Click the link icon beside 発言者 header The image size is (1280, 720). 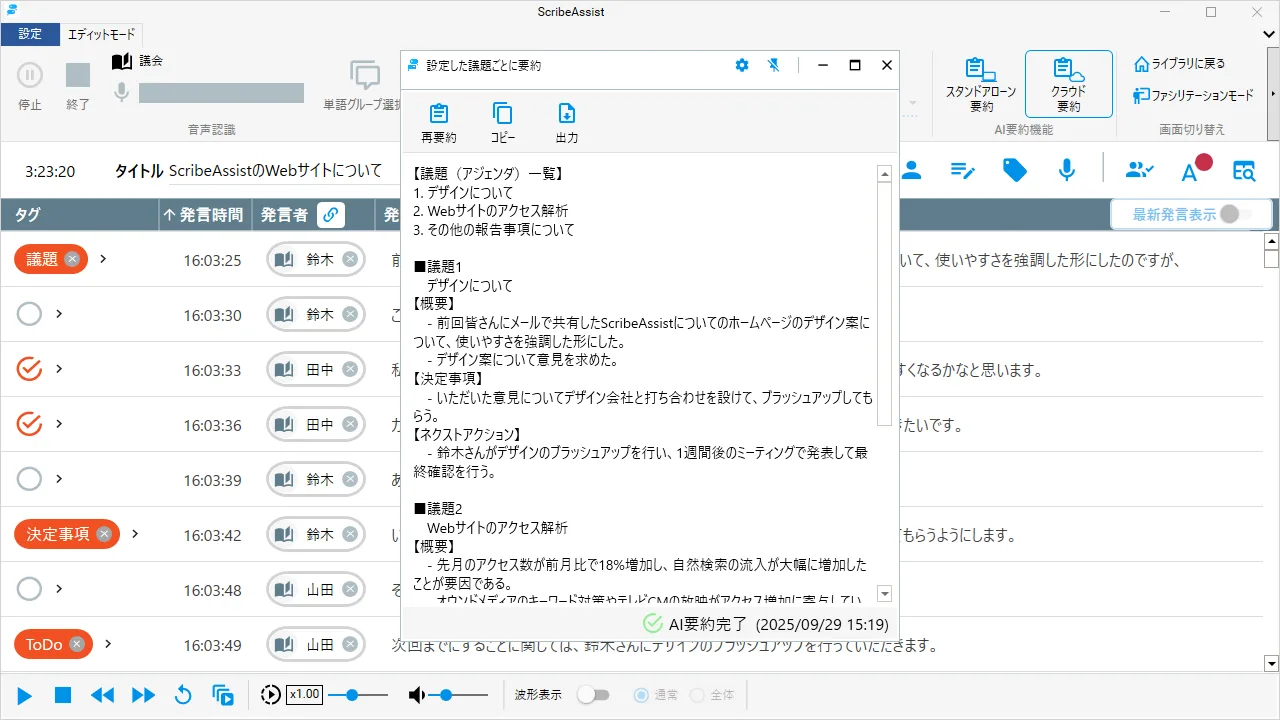(331, 214)
